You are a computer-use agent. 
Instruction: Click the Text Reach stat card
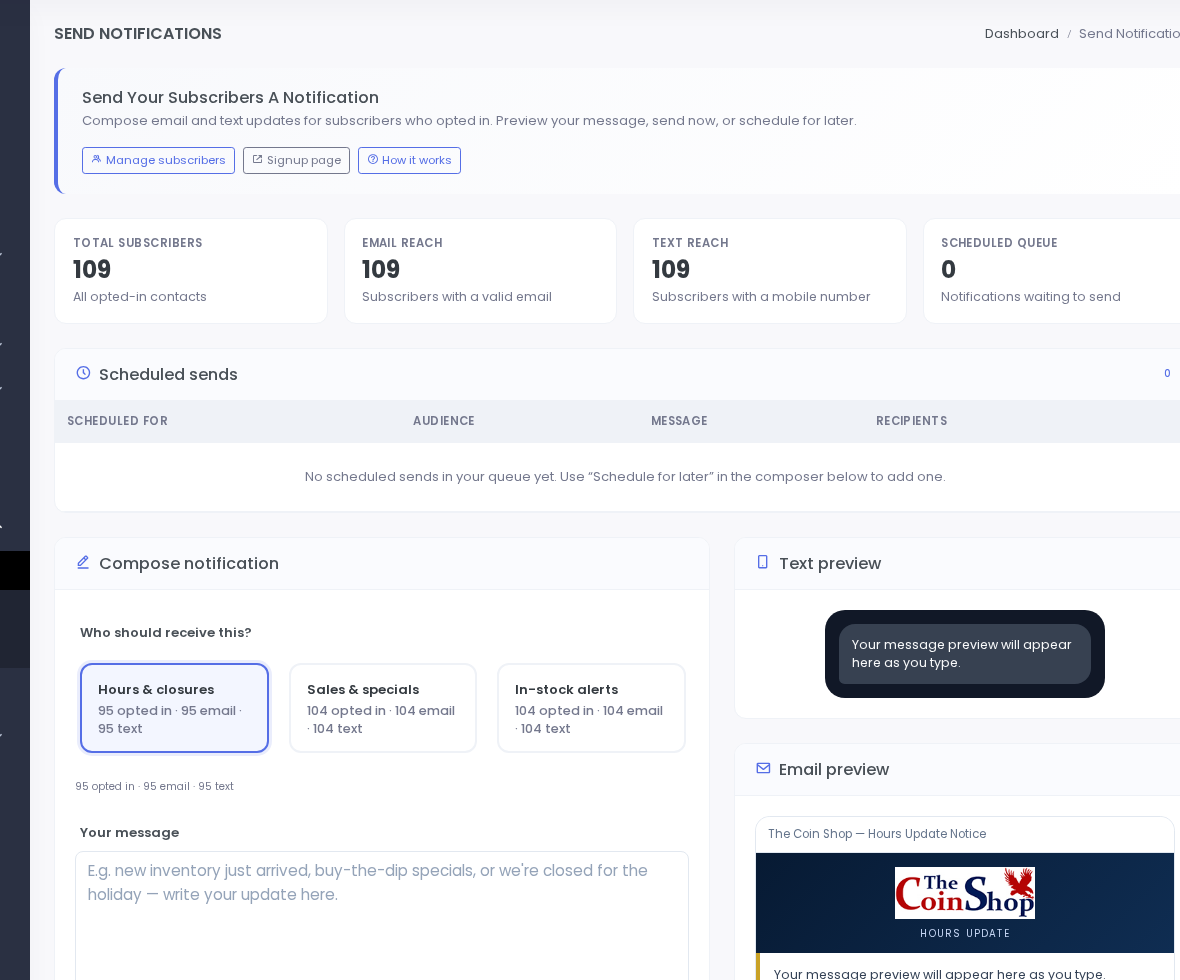point(770,271)
